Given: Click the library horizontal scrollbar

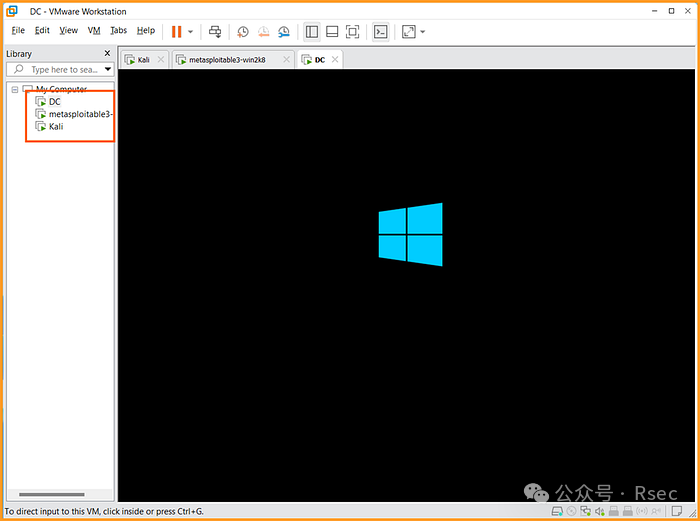Looking at the screenshot, I should tap(52, 495).
